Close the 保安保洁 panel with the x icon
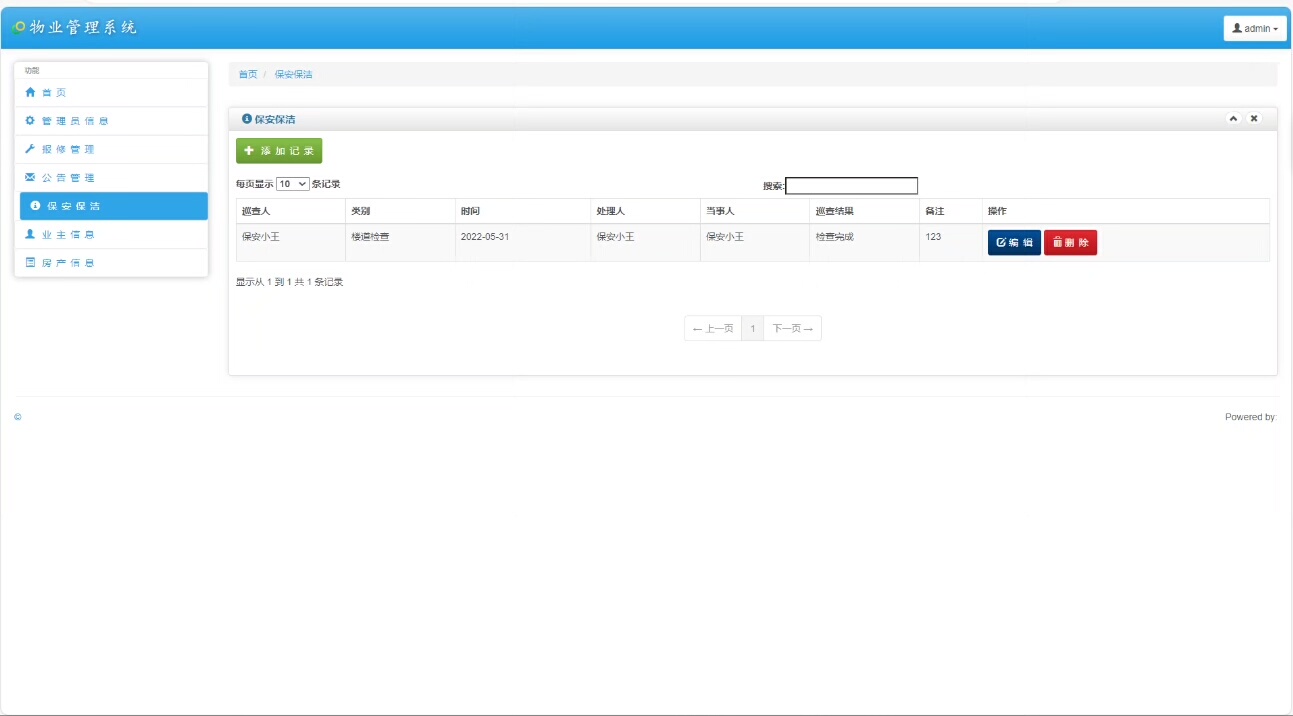This screenshot has height=716, width=1293. click(1254, 118)
